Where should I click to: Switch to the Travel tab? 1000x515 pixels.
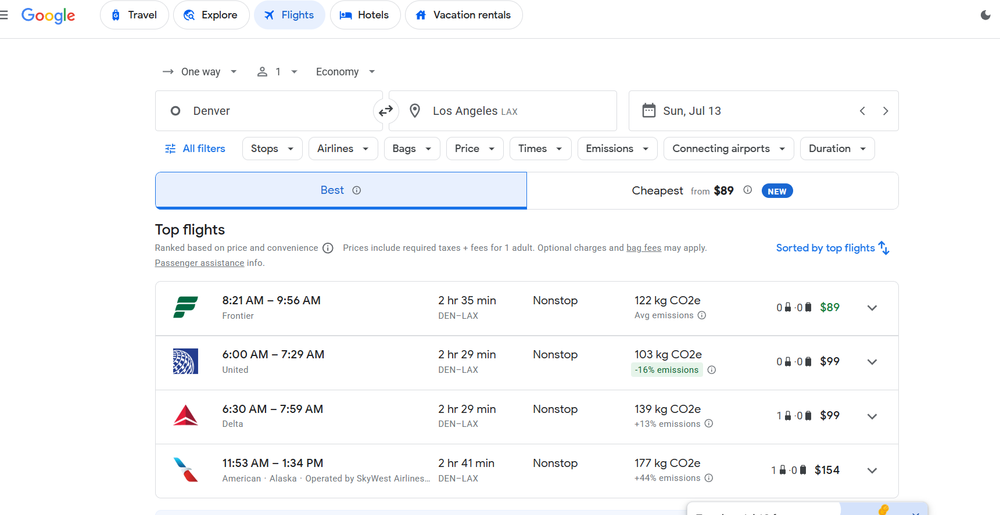pos(134,15)
